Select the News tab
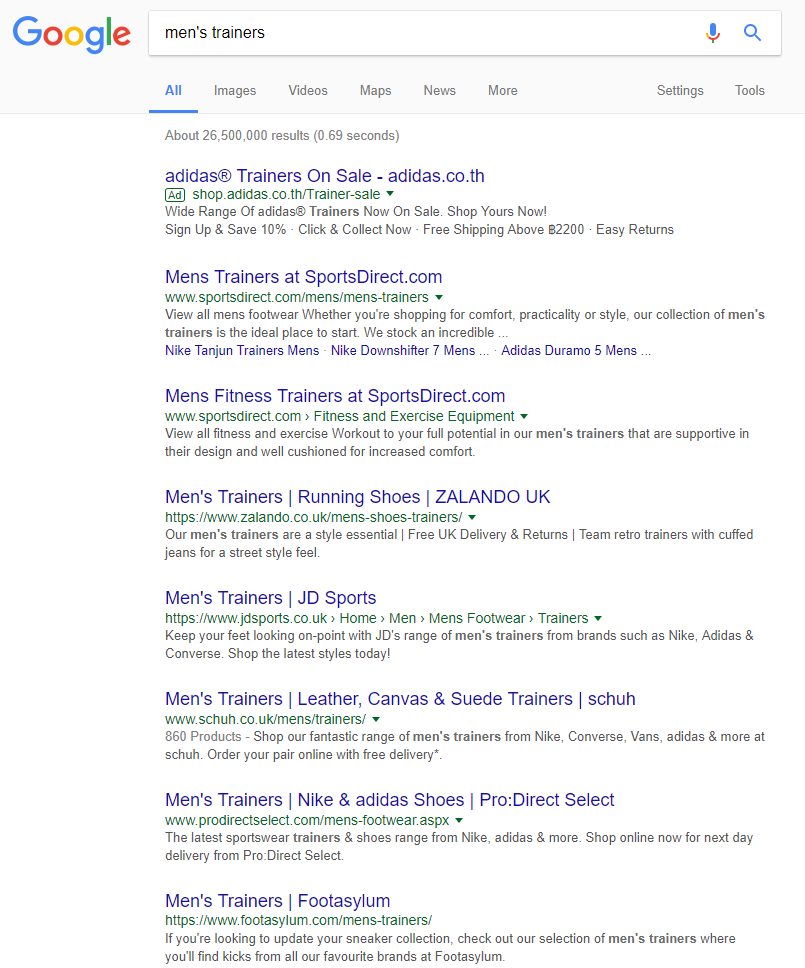Screen dimensions: 805x968 pos(439,90)
